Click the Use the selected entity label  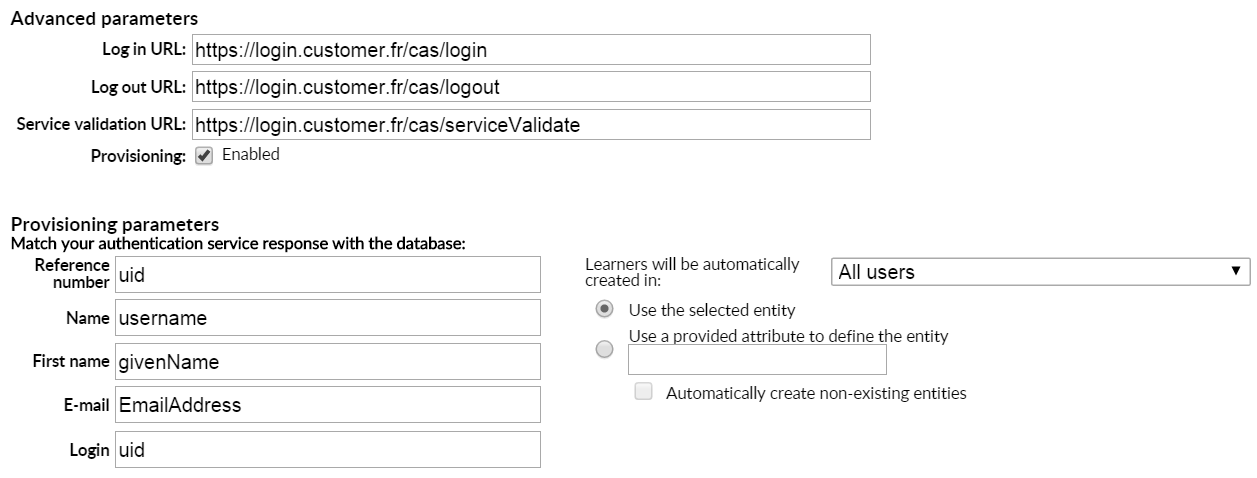click(712, 310)
